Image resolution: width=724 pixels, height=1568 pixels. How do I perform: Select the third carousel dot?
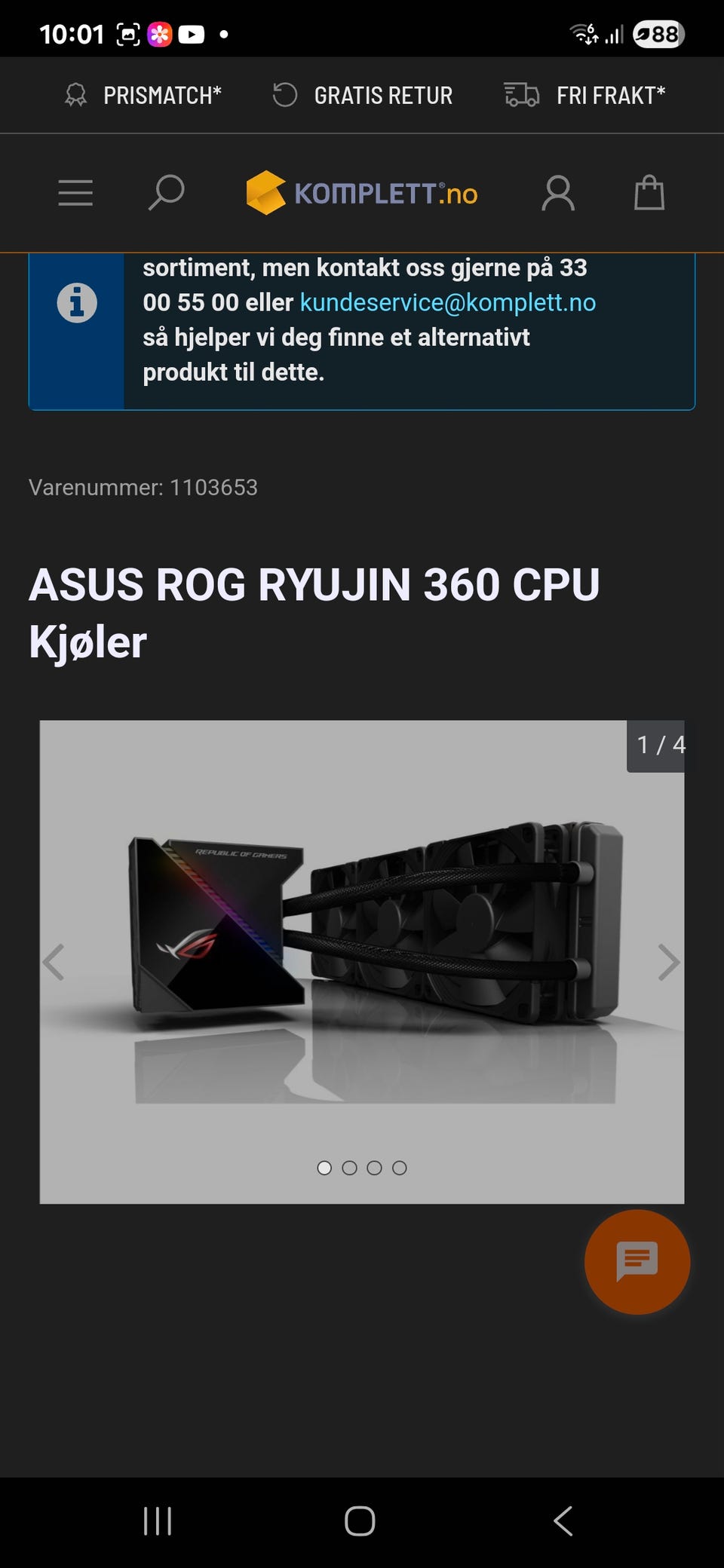click(x=374, y=1168)
